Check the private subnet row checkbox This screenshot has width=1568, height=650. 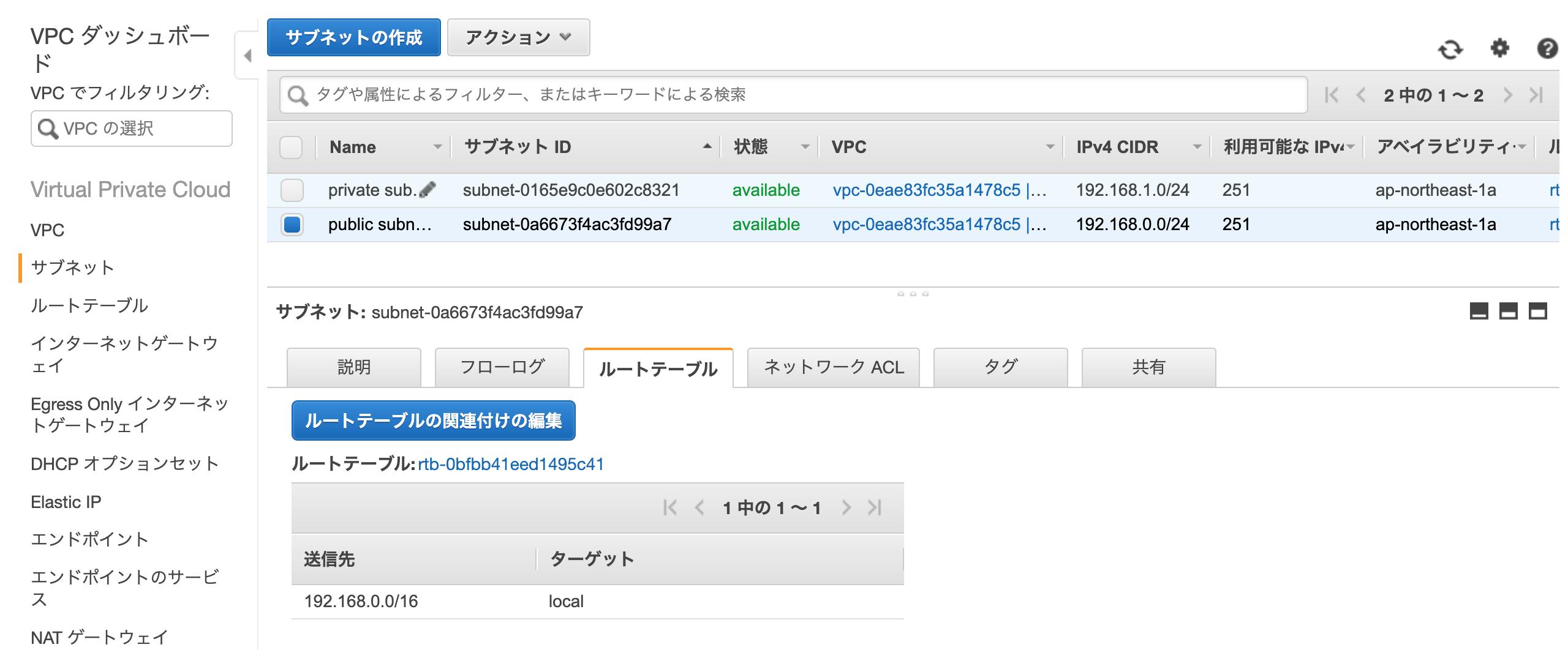point(292,190)
